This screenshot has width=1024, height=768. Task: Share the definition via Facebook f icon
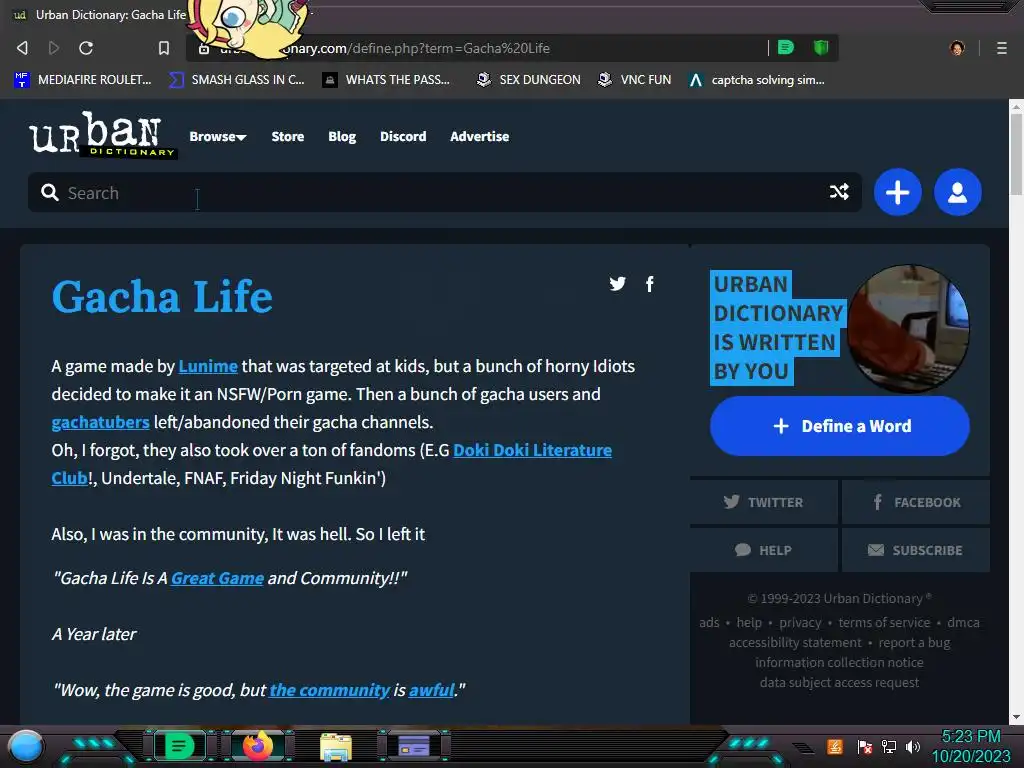click(x=650, y=284)
